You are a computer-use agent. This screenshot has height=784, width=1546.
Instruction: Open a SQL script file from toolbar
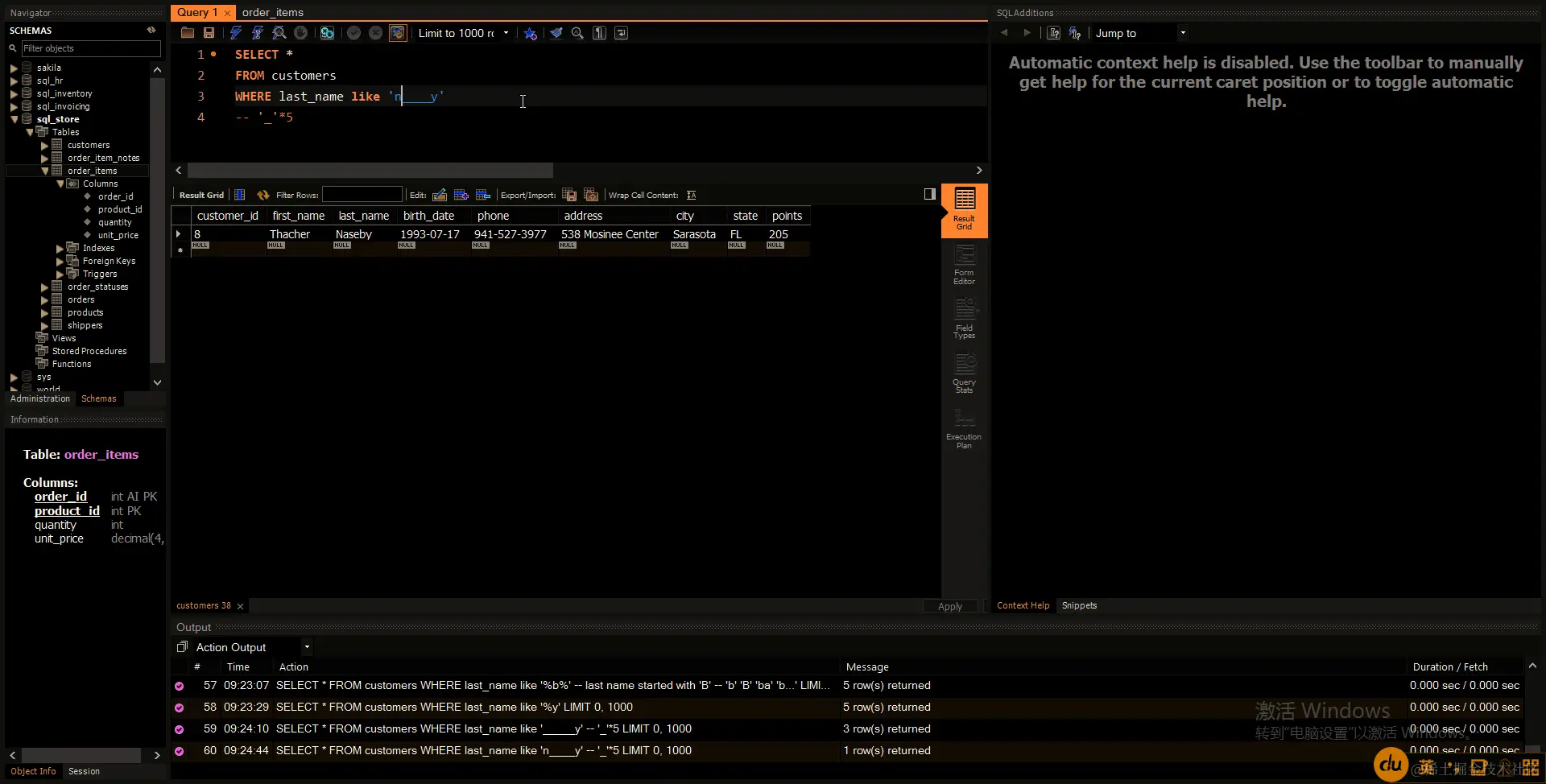point(188,33)
